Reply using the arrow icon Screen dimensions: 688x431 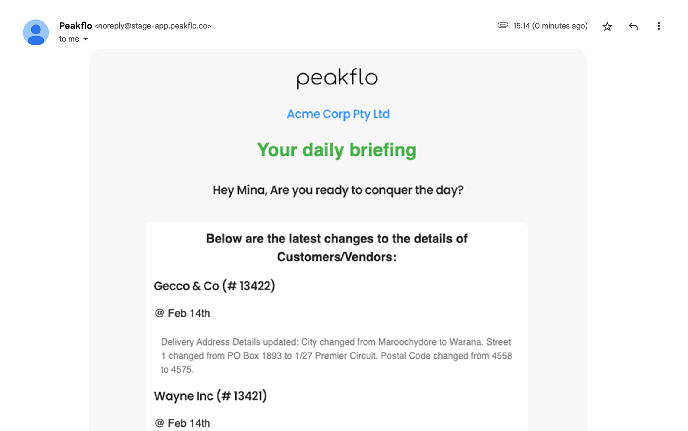633,26
